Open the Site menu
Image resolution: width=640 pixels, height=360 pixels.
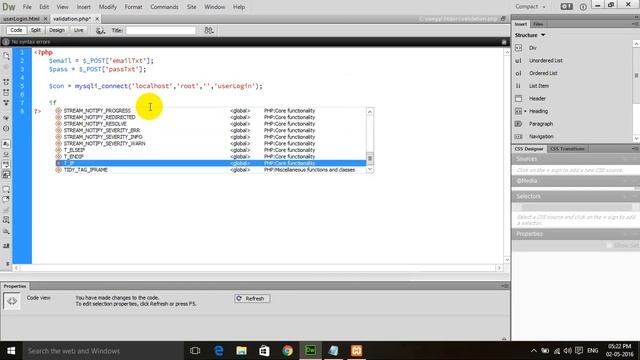(191, 7)
